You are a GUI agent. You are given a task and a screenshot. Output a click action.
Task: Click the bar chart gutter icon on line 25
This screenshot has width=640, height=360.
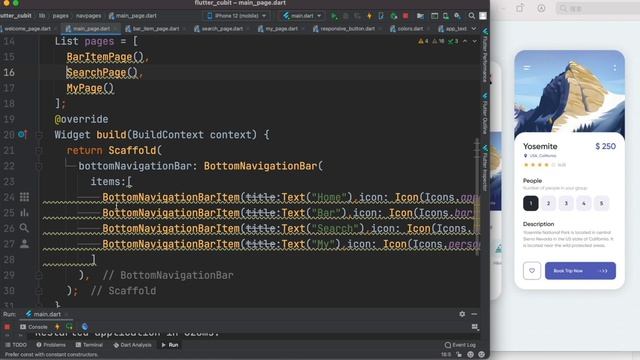(24, 213)
